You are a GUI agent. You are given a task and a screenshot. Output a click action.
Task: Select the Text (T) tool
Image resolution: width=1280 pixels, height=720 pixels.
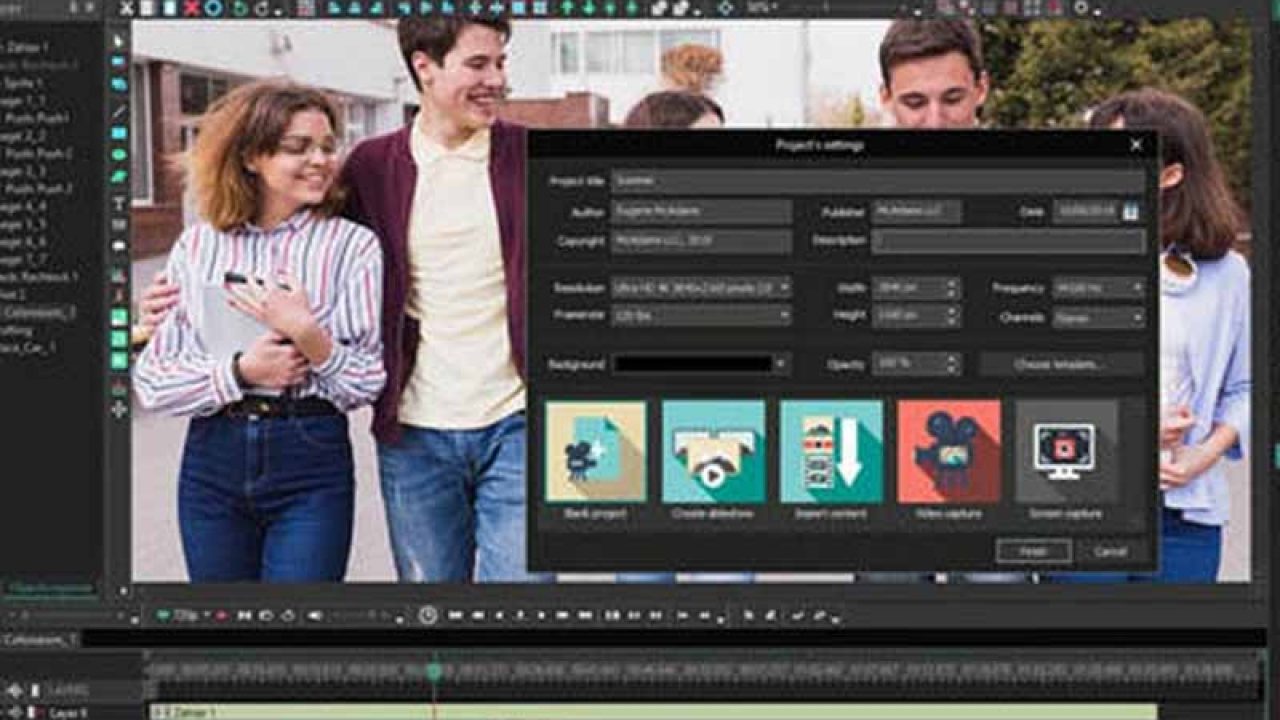click(119, 203)
